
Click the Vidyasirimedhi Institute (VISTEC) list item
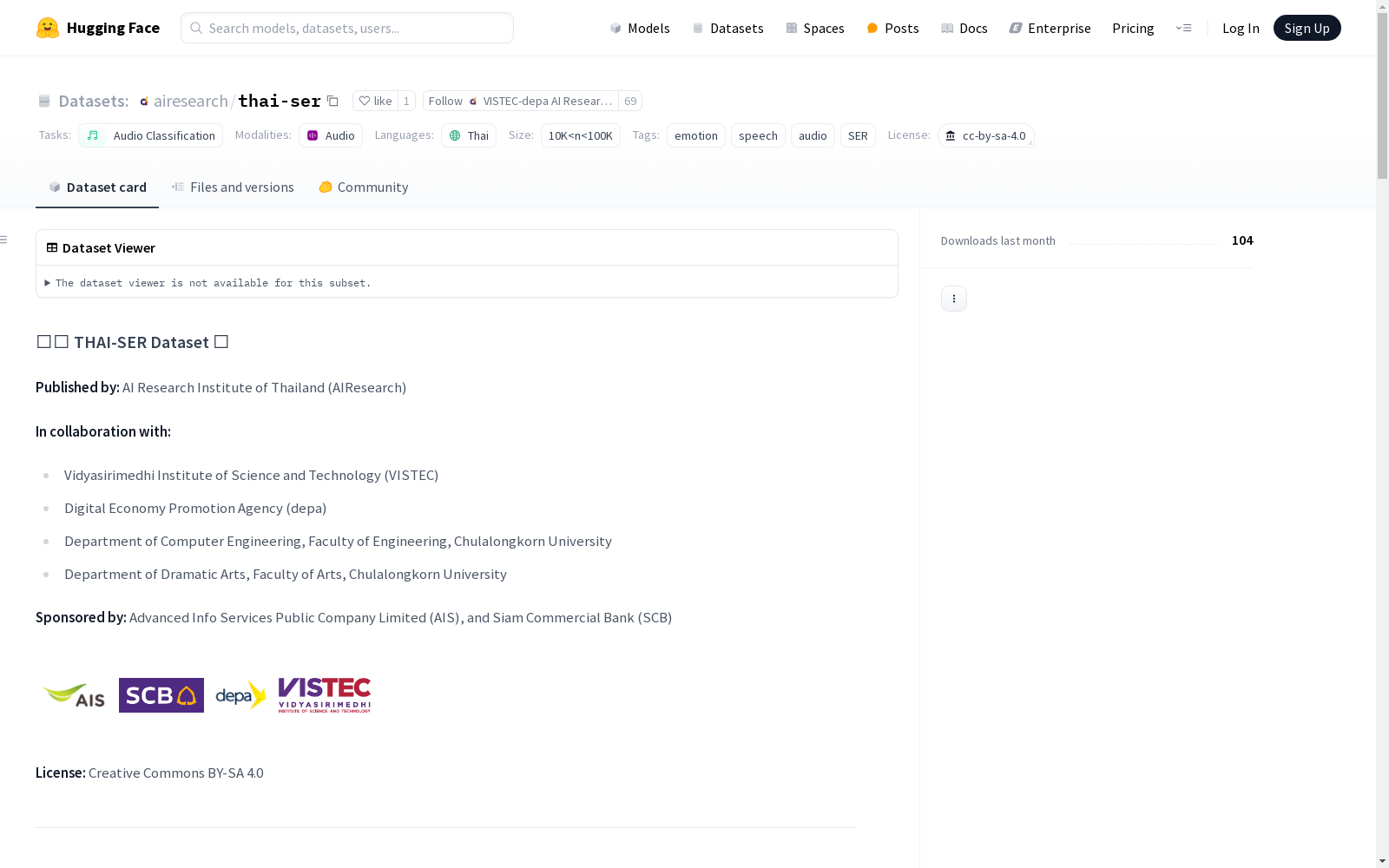click(x=251, y=476)
